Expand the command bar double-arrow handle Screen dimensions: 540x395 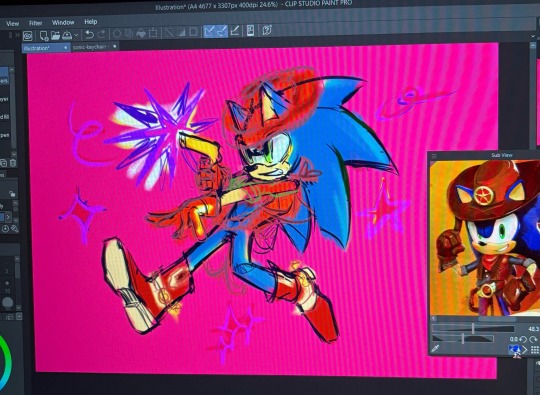coord(17,35)
